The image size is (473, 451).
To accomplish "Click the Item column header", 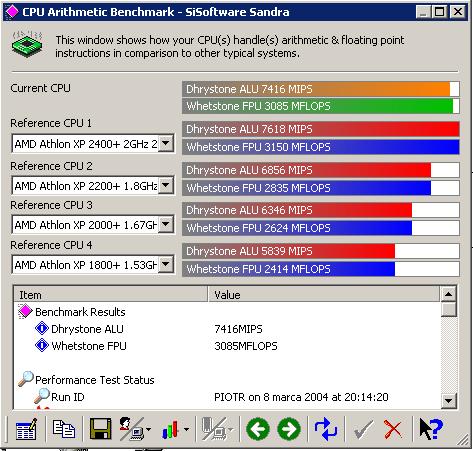I will click(x=111, y=294).
